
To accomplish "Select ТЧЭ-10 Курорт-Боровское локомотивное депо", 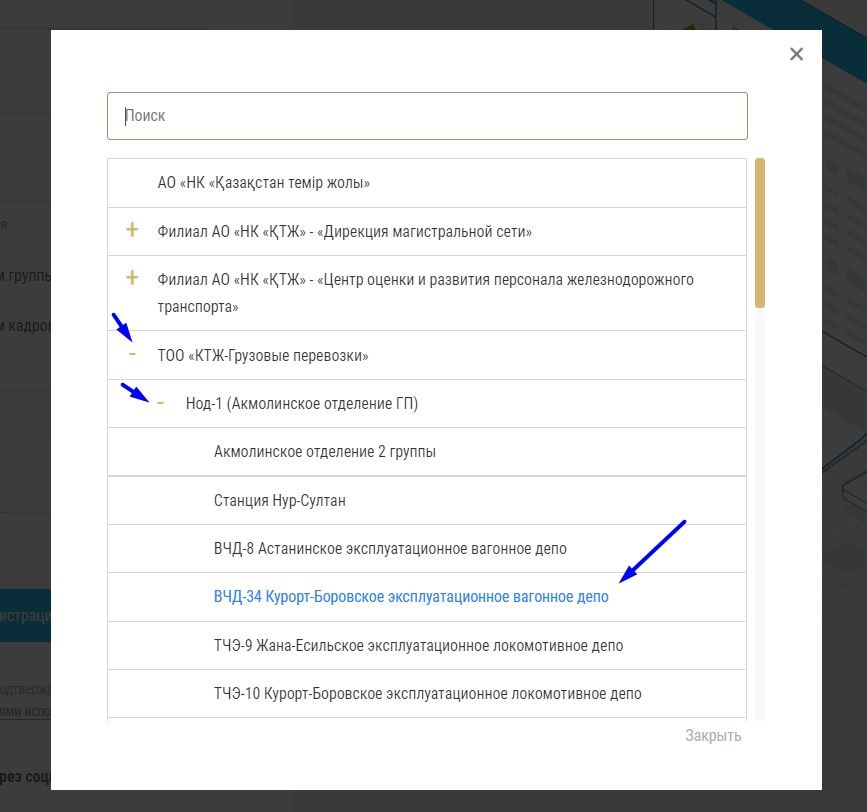I will [x=427, y=694].
